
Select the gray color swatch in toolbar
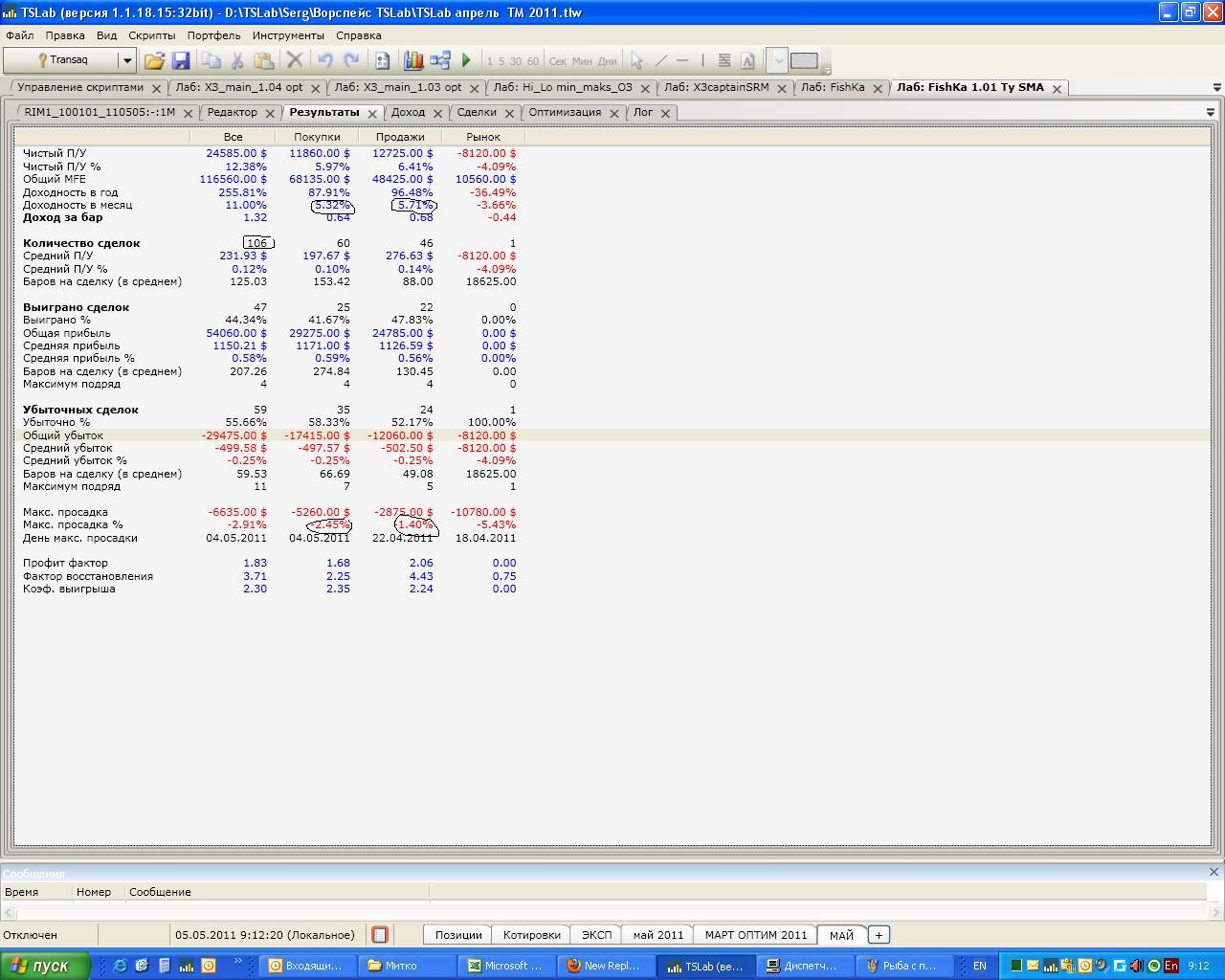[804, 60]
